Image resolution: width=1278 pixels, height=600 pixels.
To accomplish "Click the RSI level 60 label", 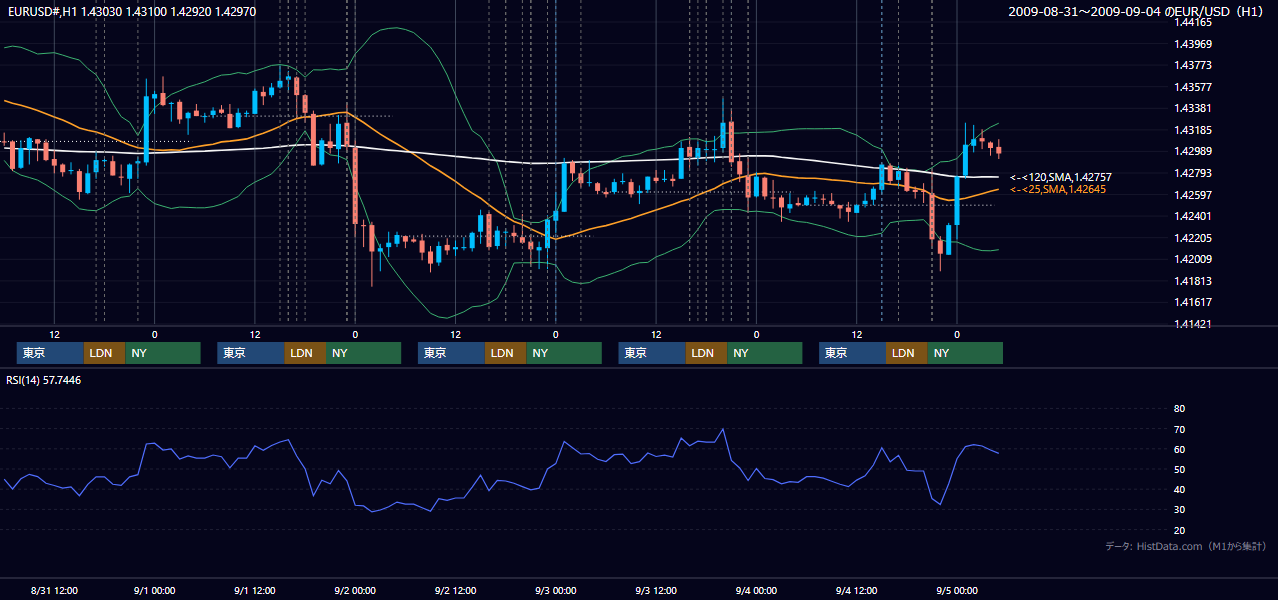I will point(1179,449).
